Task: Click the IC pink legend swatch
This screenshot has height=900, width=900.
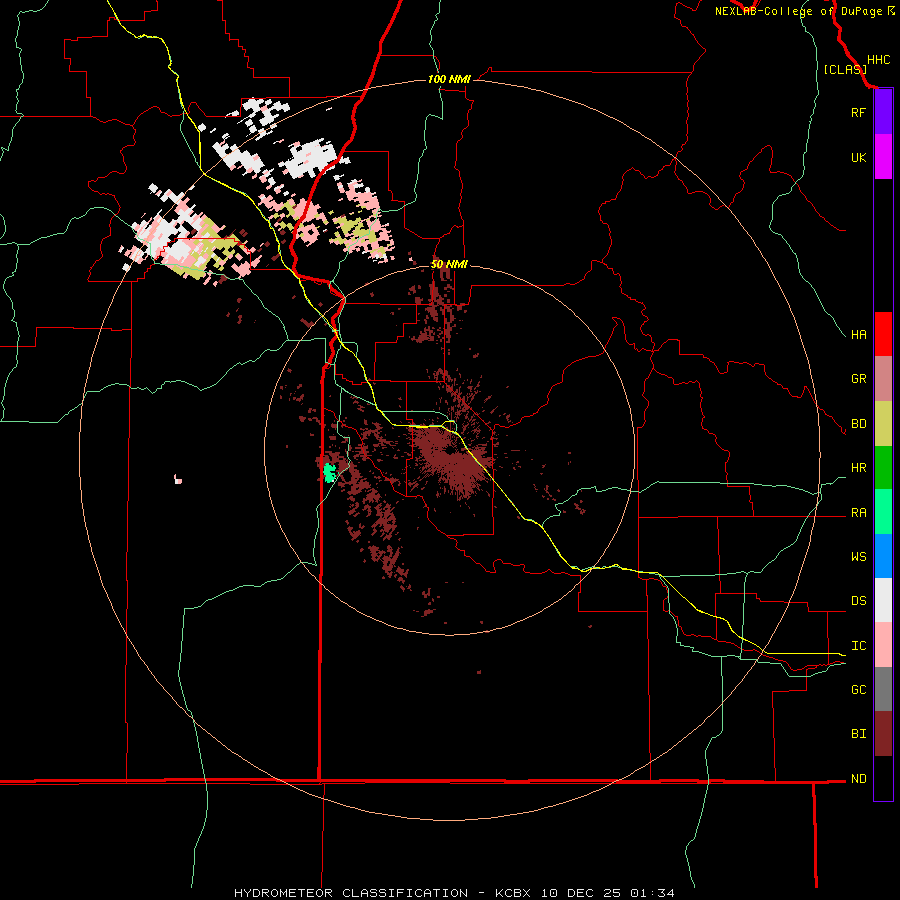Action: tap(883, 645)
